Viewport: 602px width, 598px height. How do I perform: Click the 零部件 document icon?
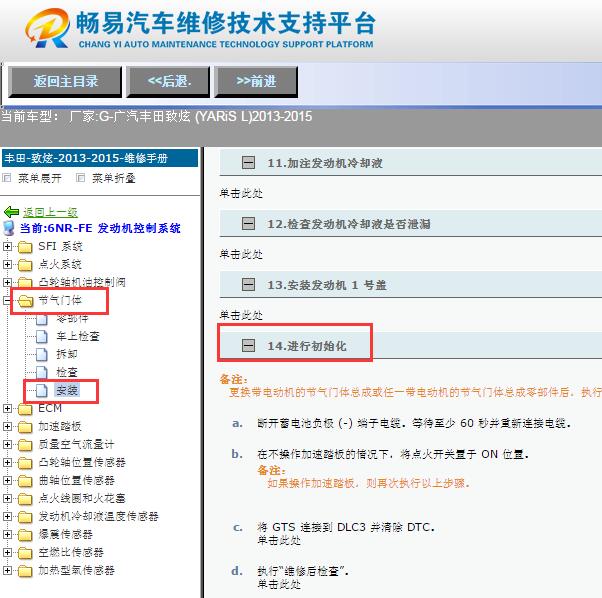41,319
